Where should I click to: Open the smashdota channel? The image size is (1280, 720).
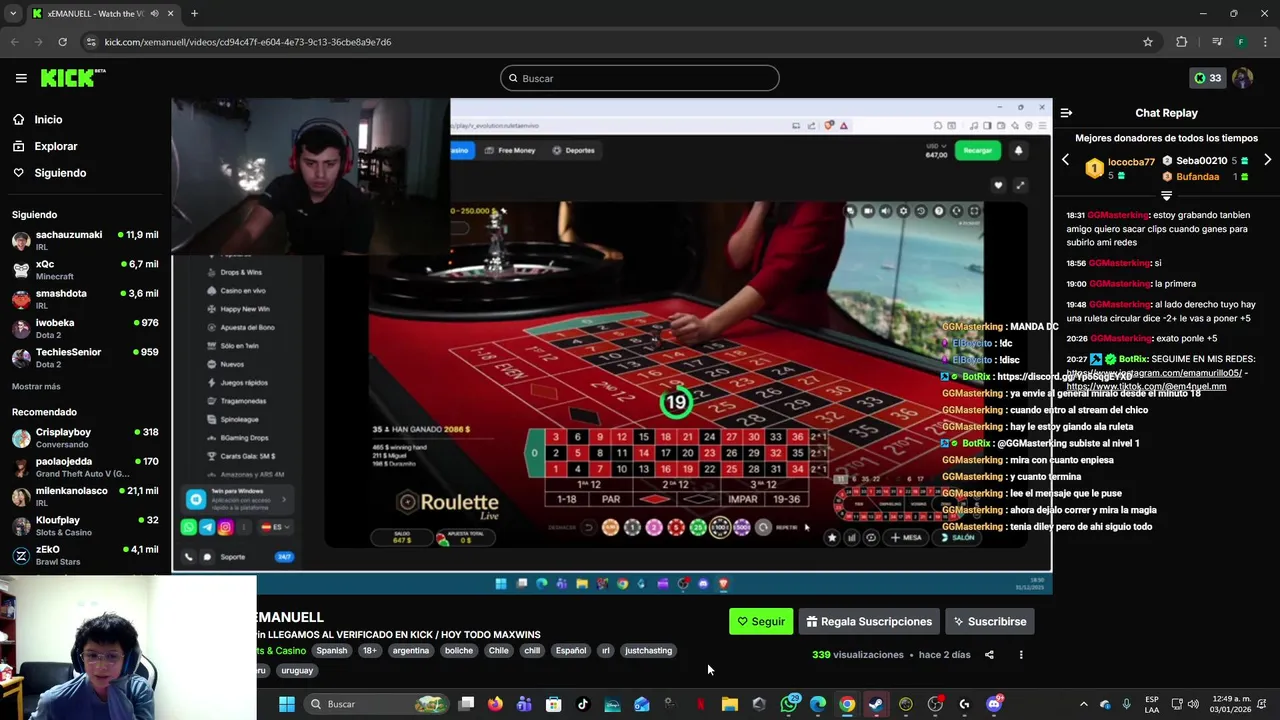point(85,299)
